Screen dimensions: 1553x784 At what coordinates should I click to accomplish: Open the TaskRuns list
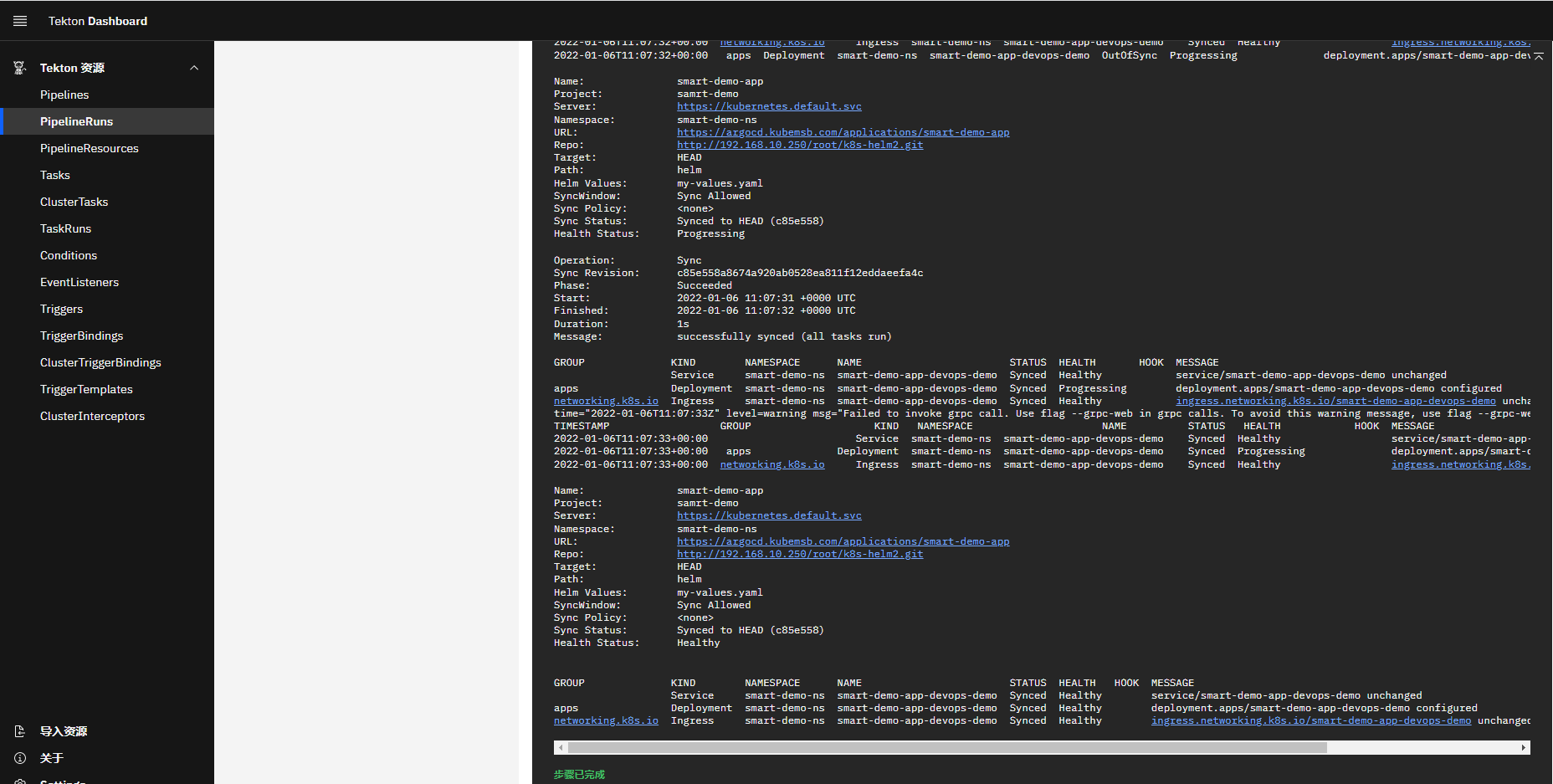107,228
